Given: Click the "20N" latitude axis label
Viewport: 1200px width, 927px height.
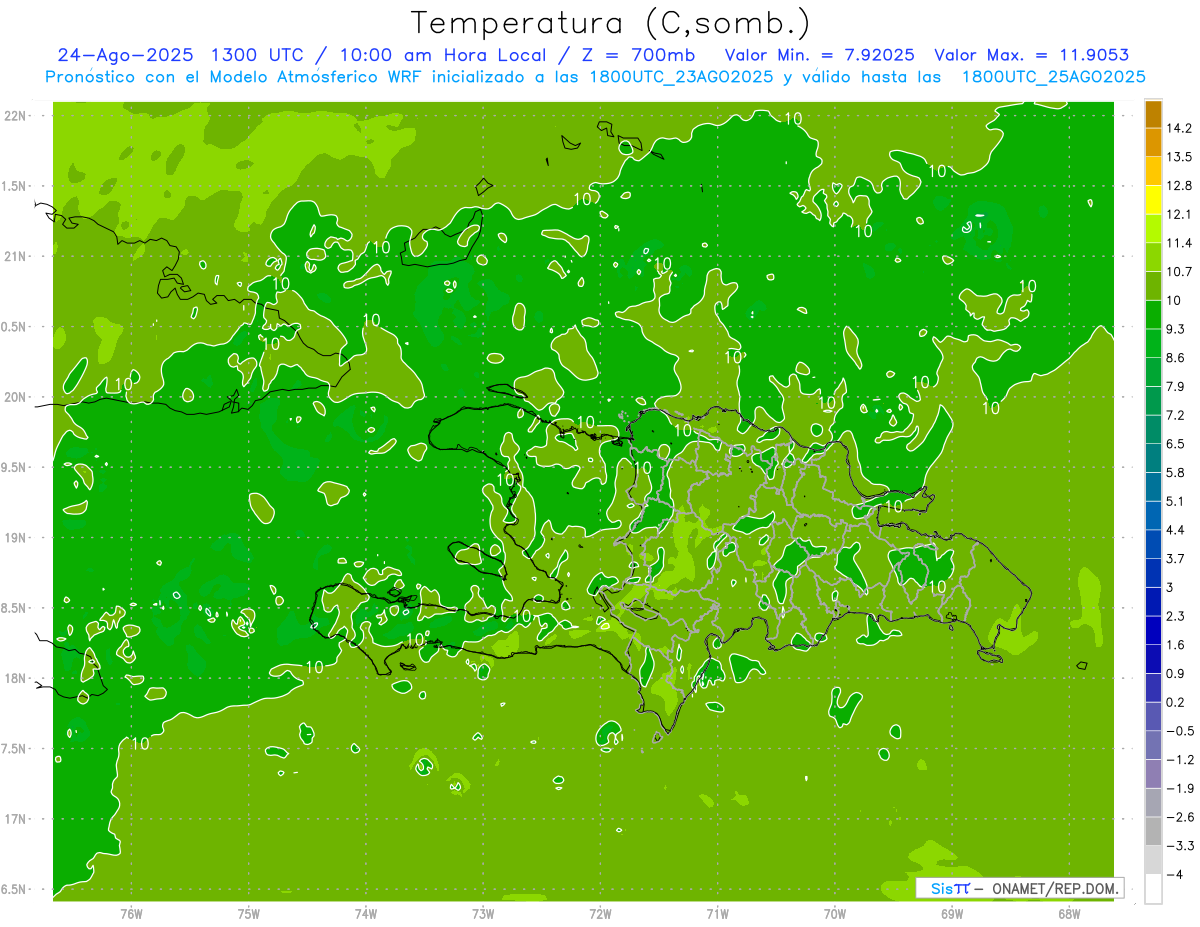Looking at the screenshot, I should [17, 397].
